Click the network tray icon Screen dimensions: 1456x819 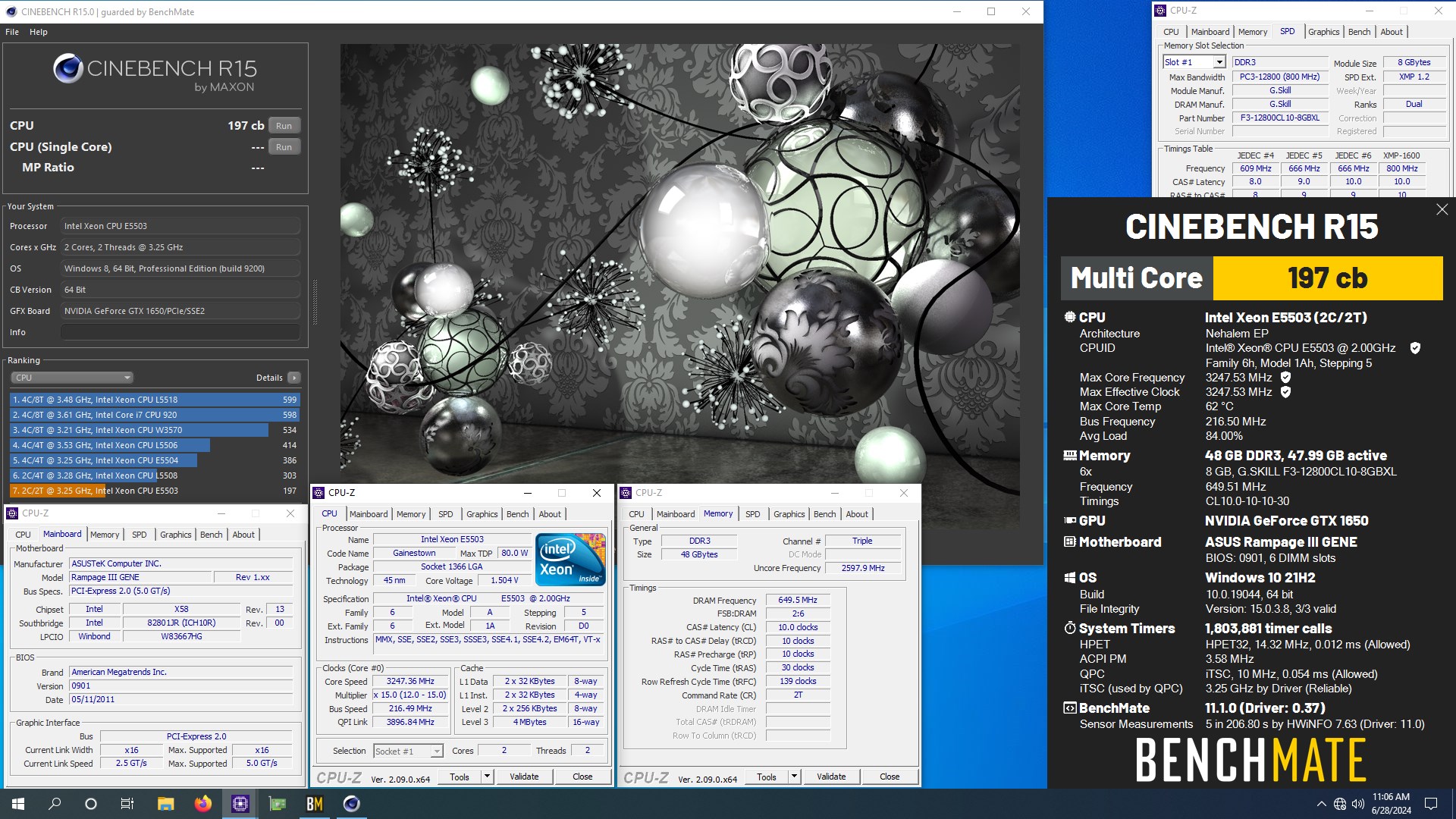[1340, 804]
